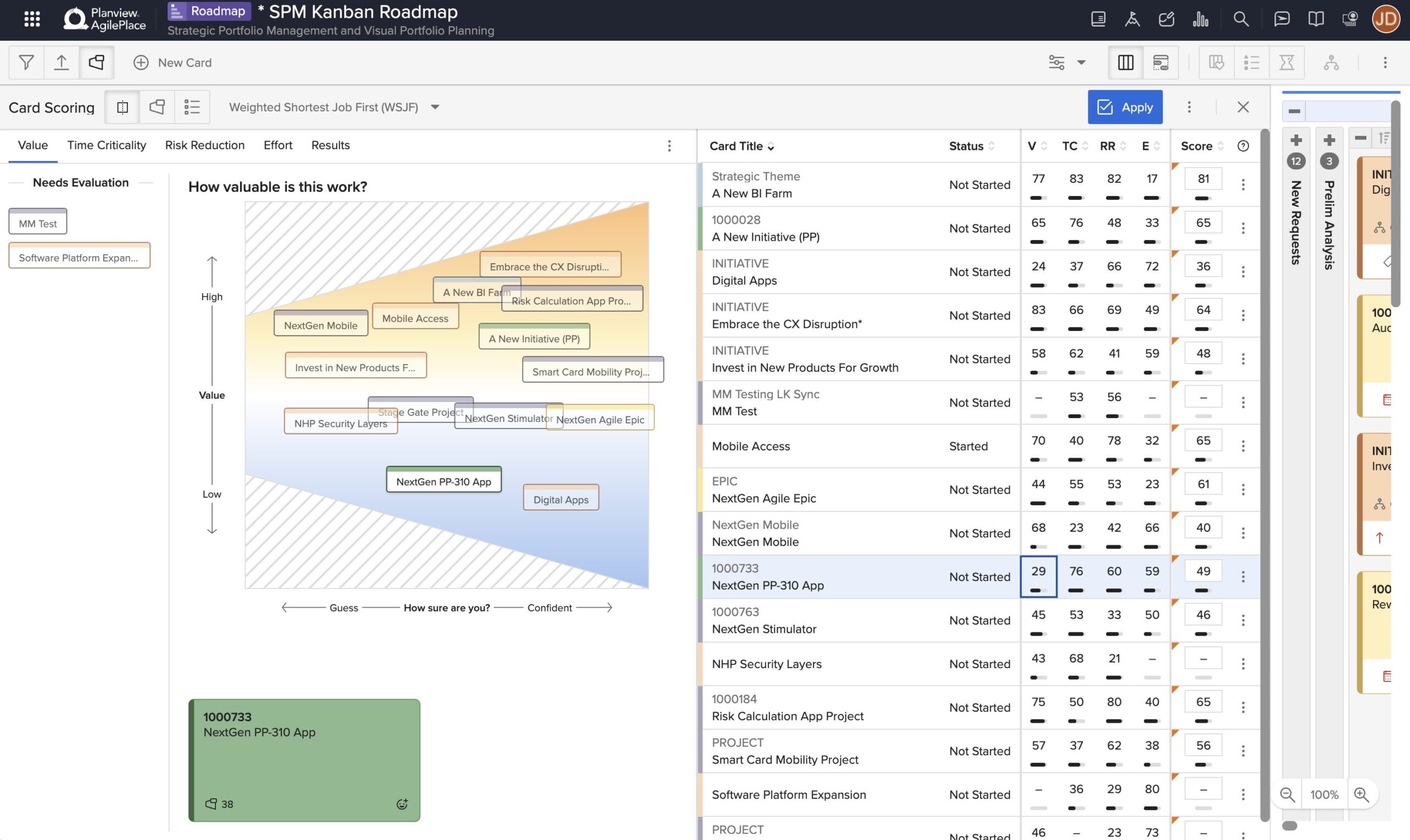
Task: Click the Apply button
Action: [1125, 107]
